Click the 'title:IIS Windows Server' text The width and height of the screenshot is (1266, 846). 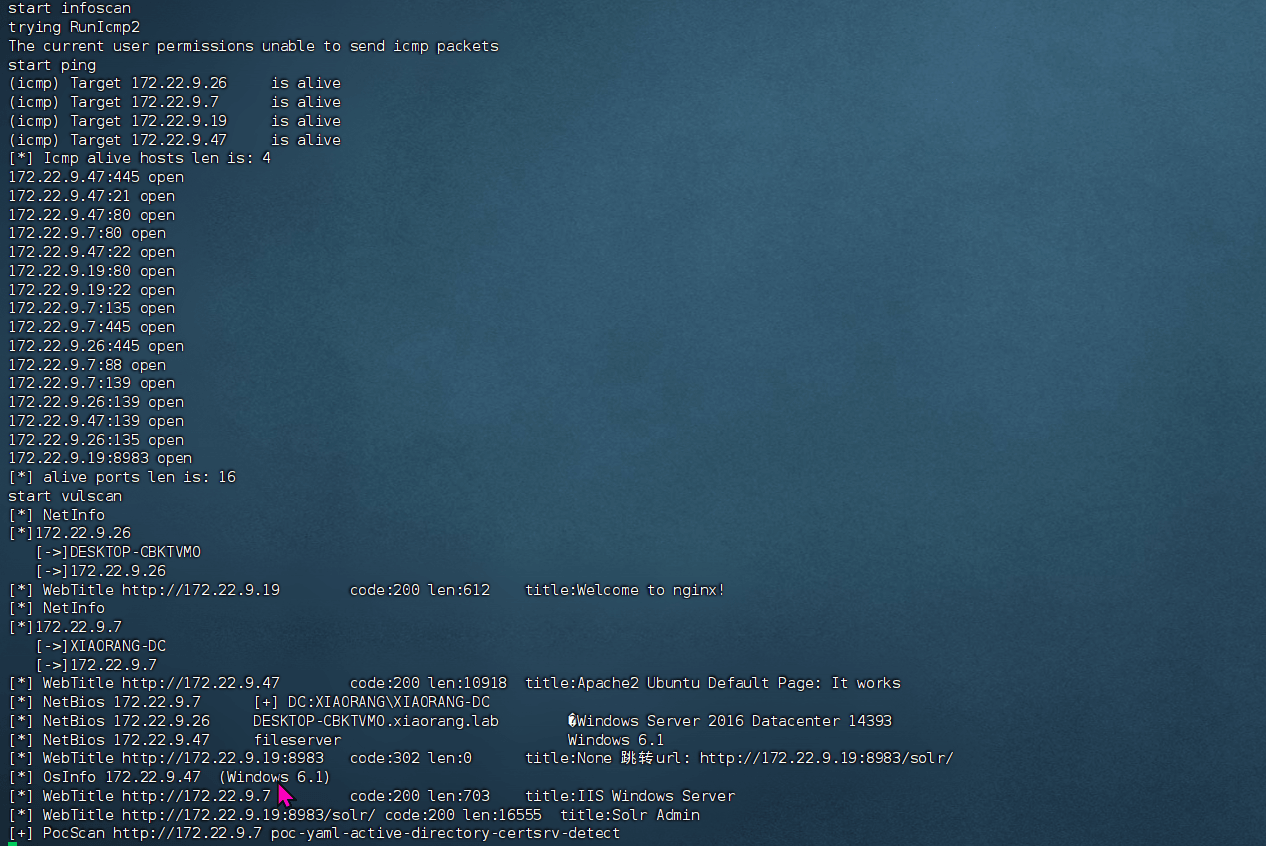630,796
